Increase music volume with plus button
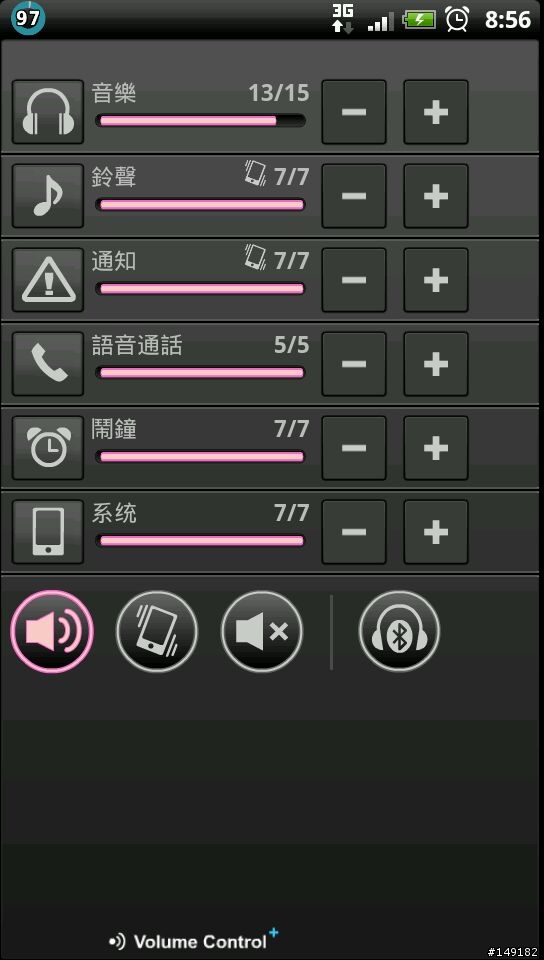 [x=436, y=112]
